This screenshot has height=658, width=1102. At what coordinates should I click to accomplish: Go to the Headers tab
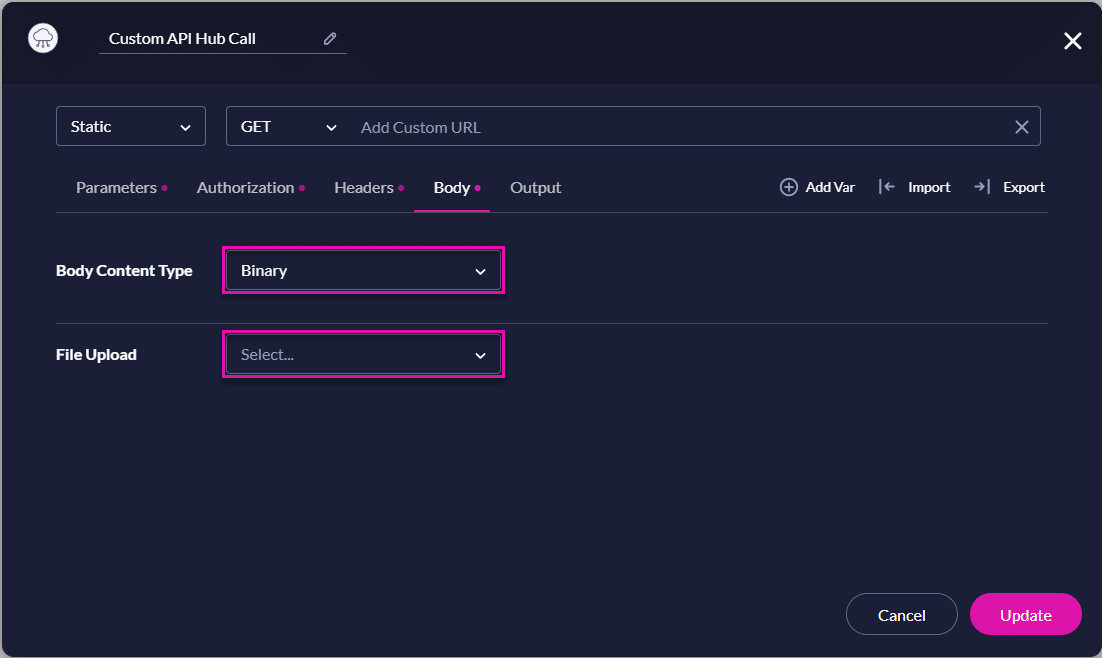coord(364,188)
